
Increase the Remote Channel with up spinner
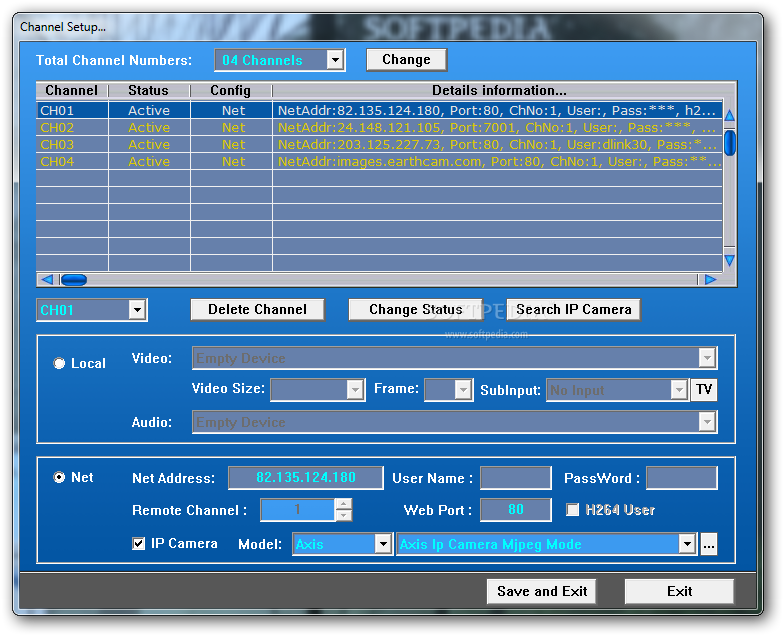point(344,504)
